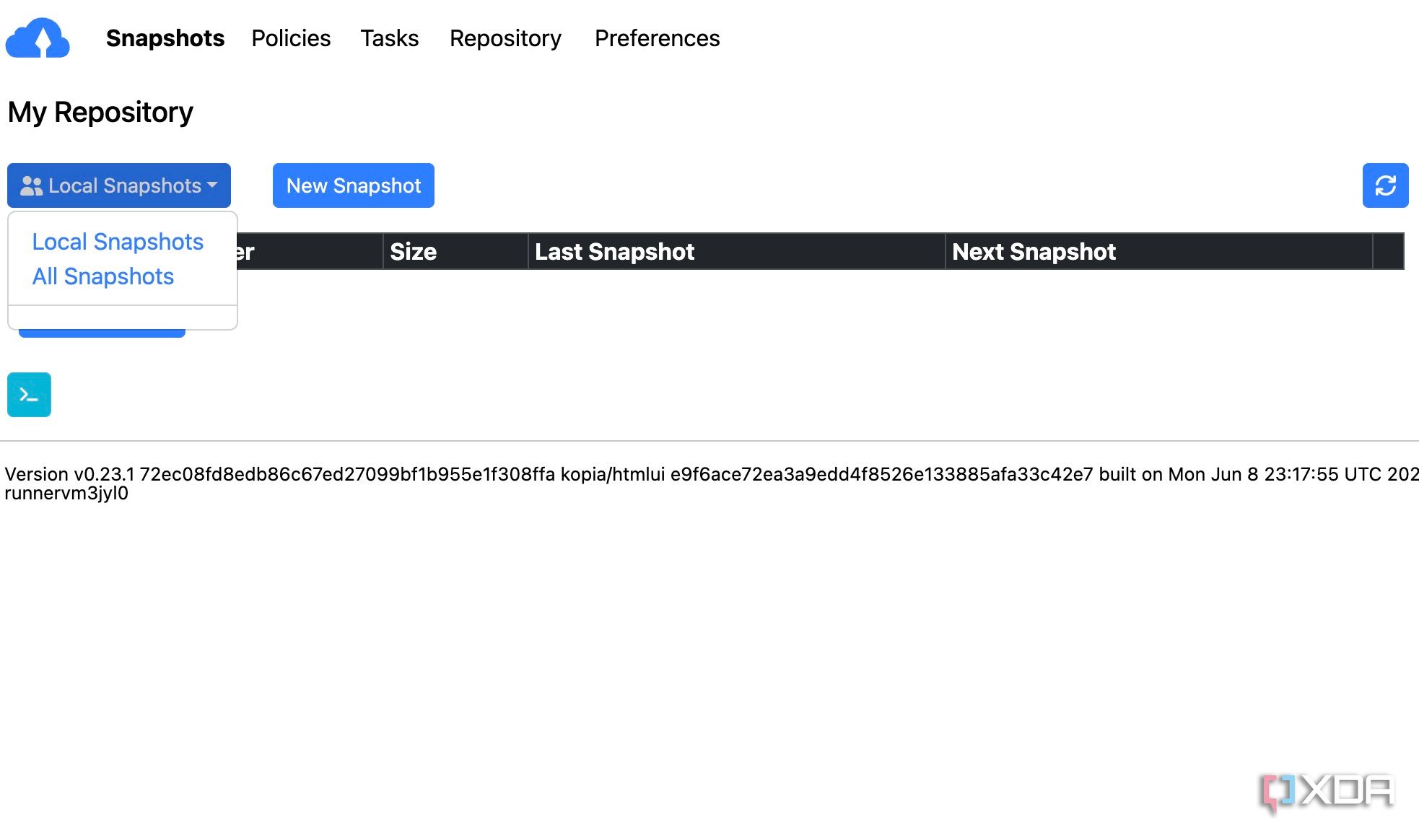The width and height of the screenshot is (1419, 840).
Task: Choose All Snapshots in dropdown menu
Action: (103, 276)
